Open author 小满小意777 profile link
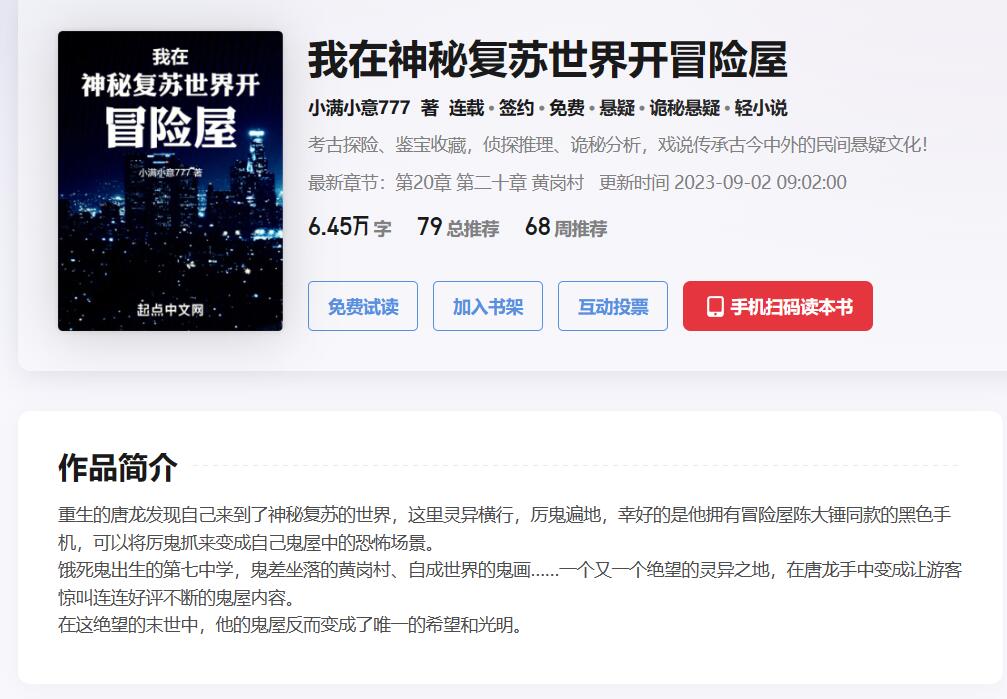The width and height of the screenshot is (1007, 699). [359, 108]
